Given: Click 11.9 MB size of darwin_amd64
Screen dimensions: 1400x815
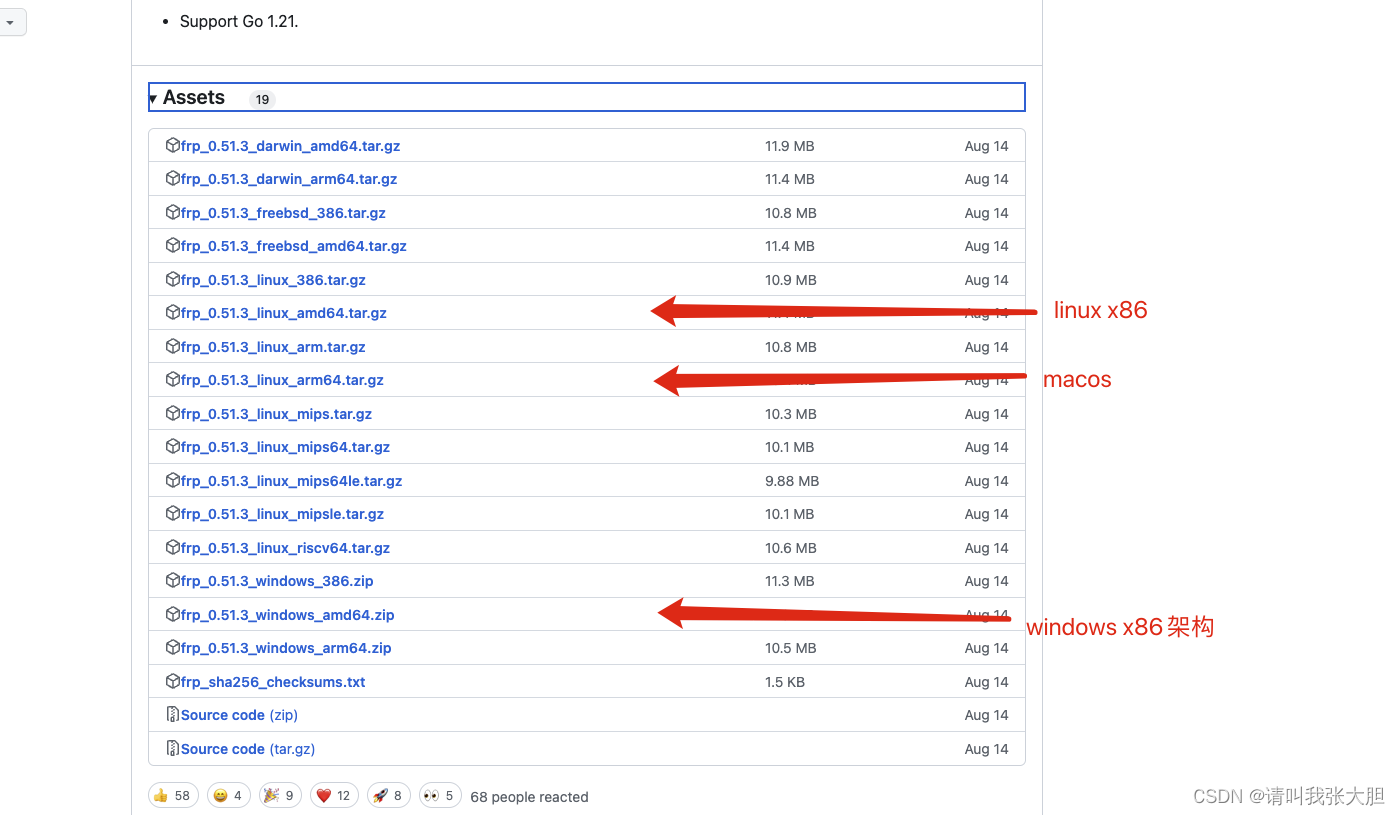Looking at the screenshot, I should click(790, 146).
